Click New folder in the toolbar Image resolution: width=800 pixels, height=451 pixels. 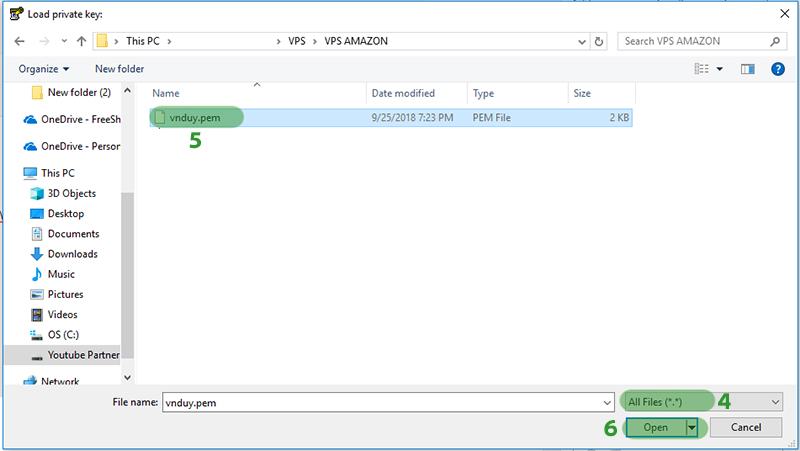[x=119, y=69]
